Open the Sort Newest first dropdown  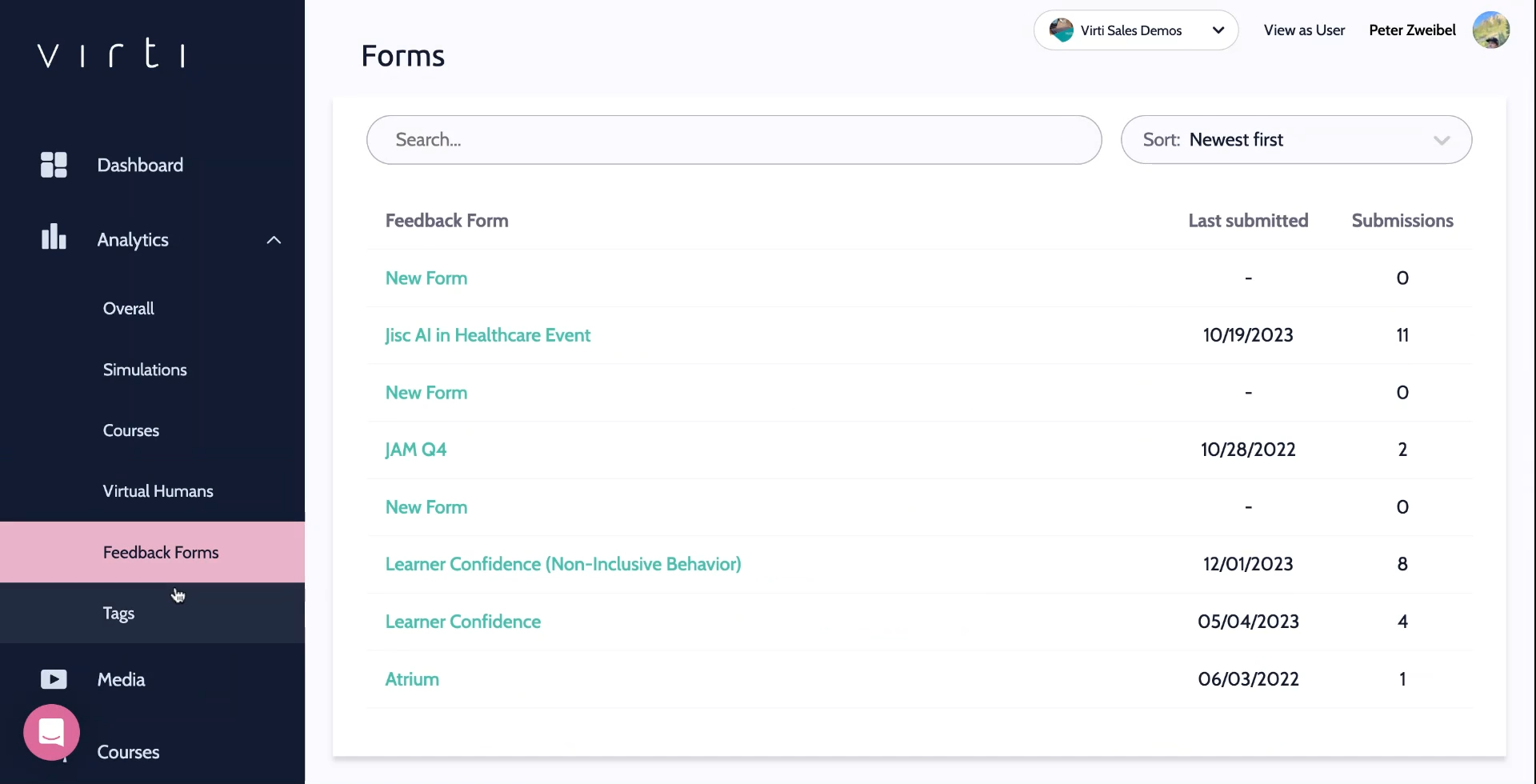[x=1295, y=140]
